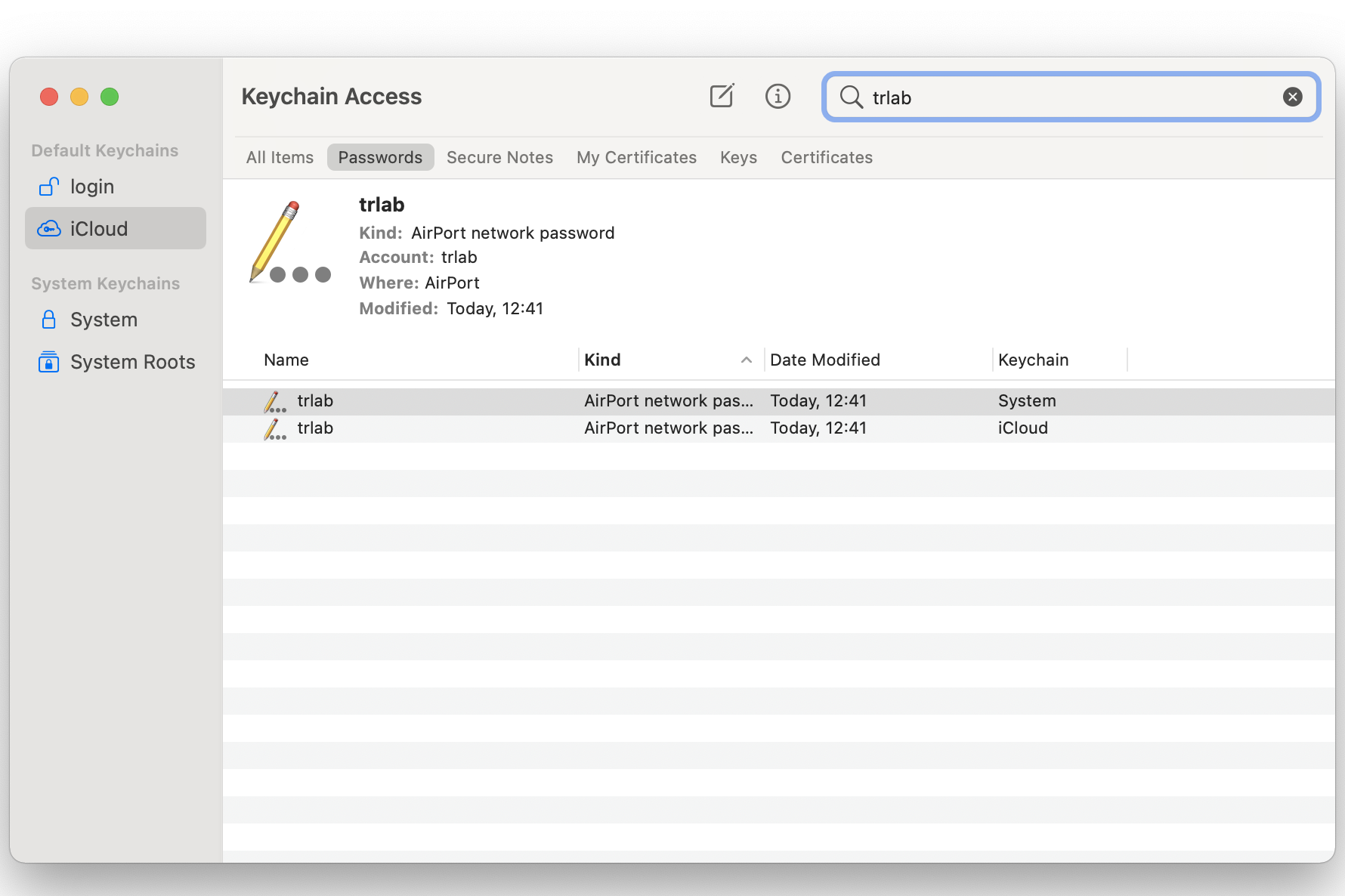Click the pencil icon of System trlab row
Image resolution: width=1345 pixels, height=896 pixels.
(274, 402)
